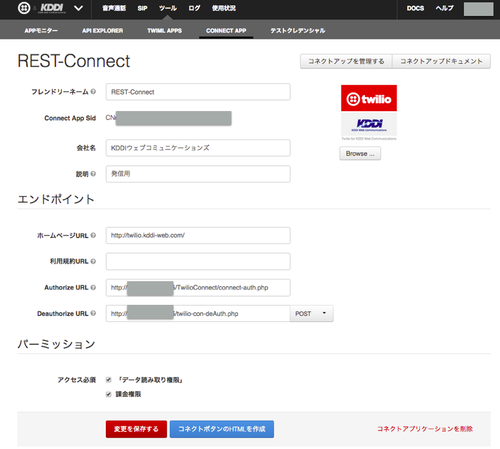Click the Browse button
500x449 pixels.
pos(360,154)
